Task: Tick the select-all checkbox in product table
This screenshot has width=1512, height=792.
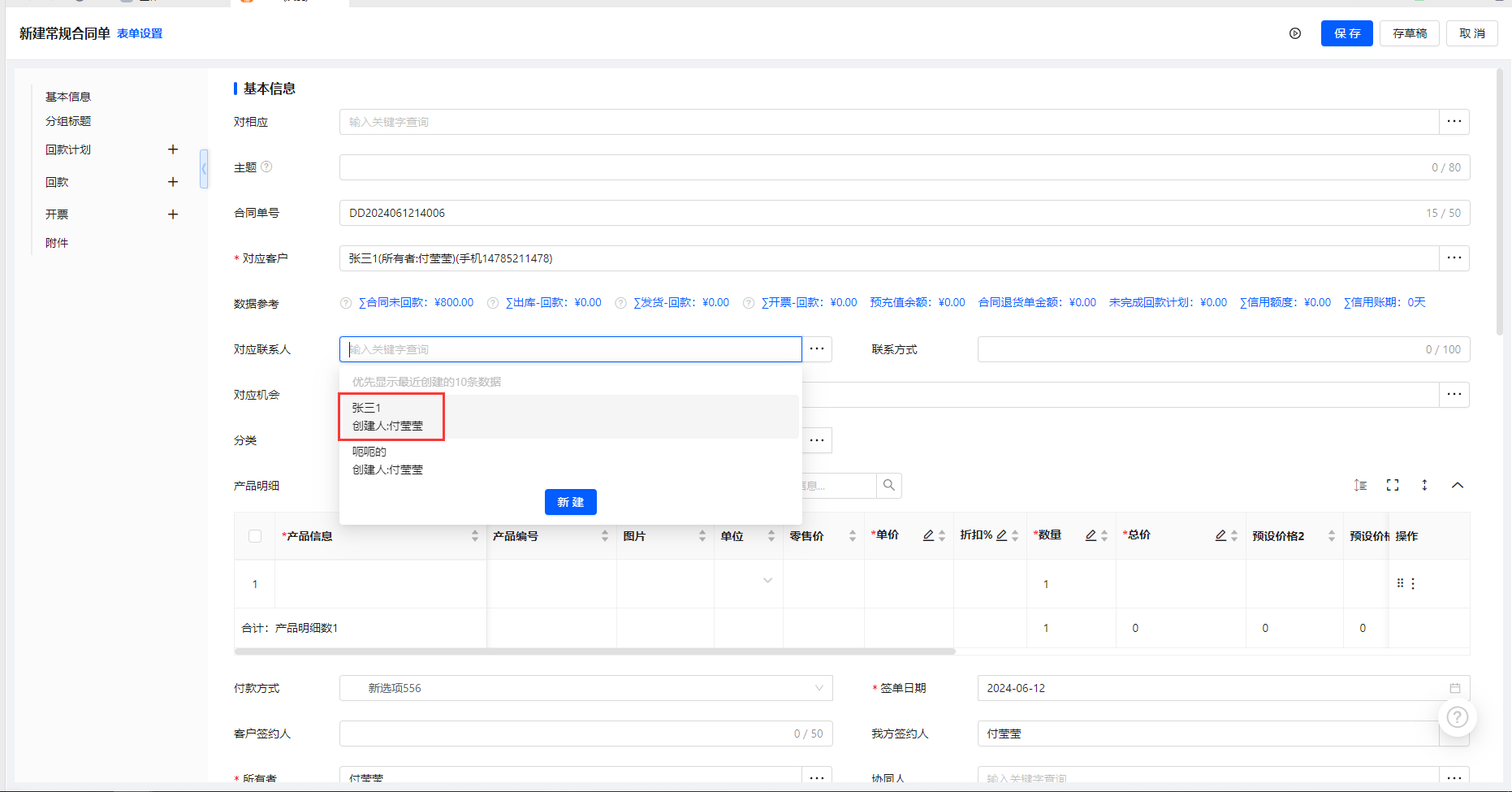Action: click(255, 536)
